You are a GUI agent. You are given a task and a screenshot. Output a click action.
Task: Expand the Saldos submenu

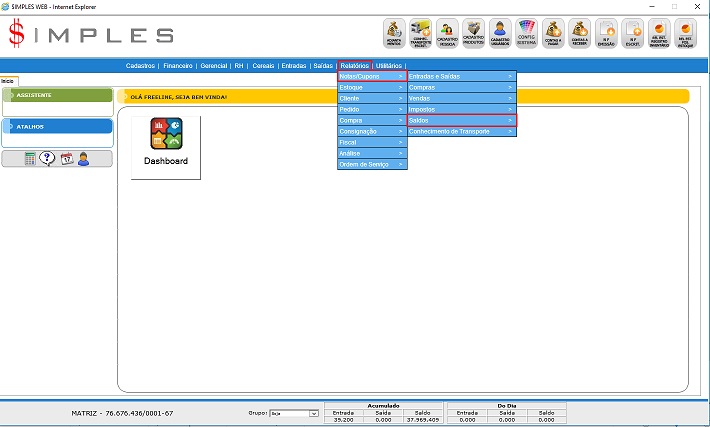[x=461, y=120]
